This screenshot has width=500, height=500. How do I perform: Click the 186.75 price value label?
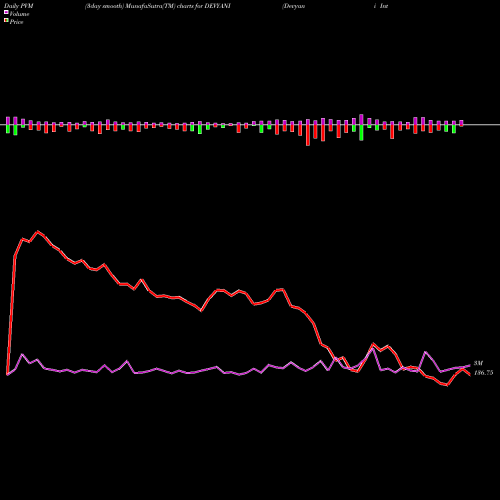[x=483, y=373]
